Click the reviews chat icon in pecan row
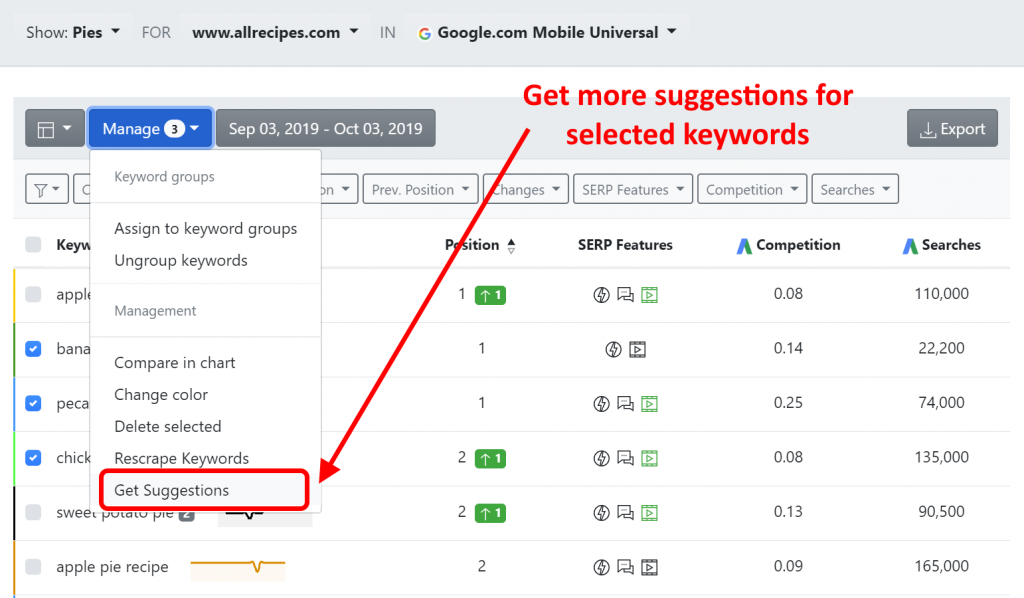Viewport: 1024px width, 598px height. [x=625, y=403]
